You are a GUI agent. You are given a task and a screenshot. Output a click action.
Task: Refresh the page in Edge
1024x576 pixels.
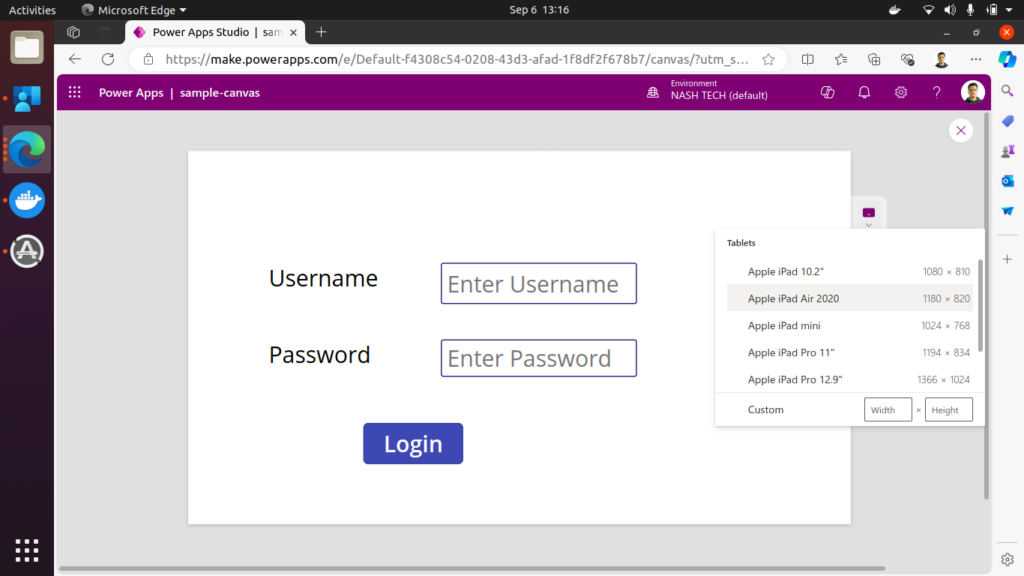(x=108, y=59)
